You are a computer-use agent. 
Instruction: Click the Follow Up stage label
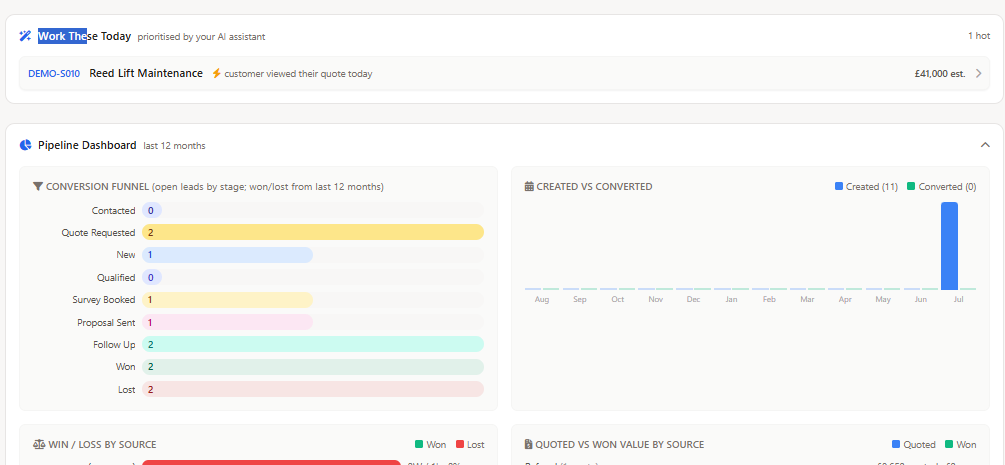pos(114,344)
